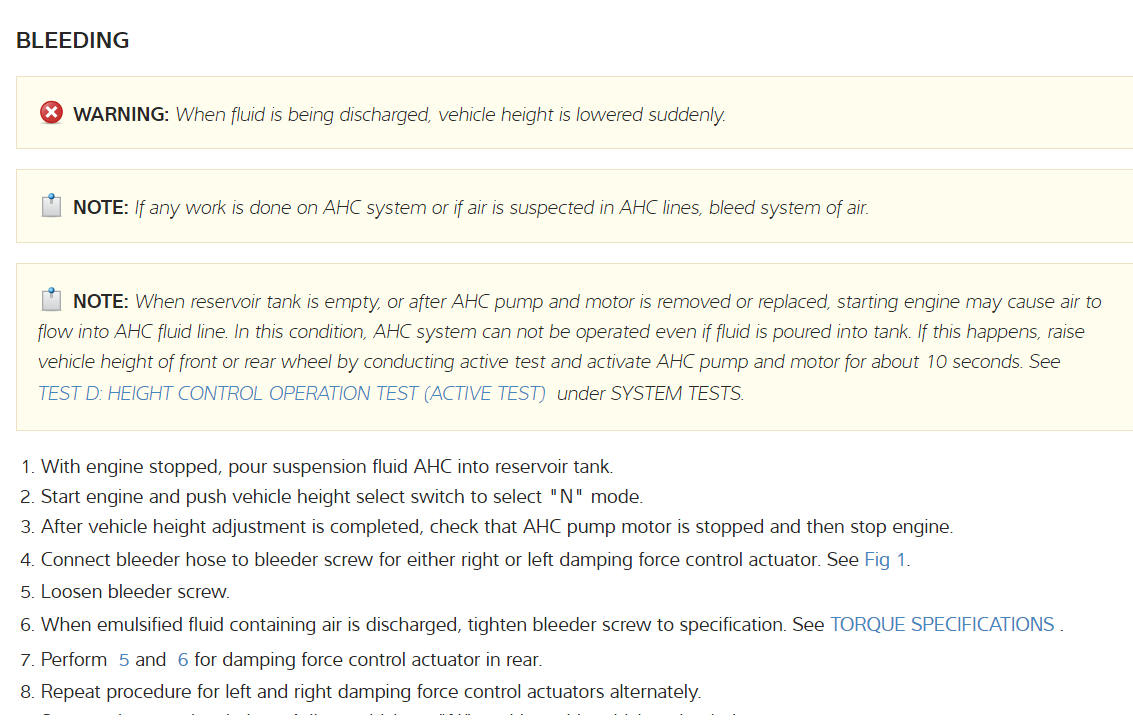This screenshot has width=1133, height=722.
Task: Jump to step 5 via the link in step 7
Action: (124, 659)
